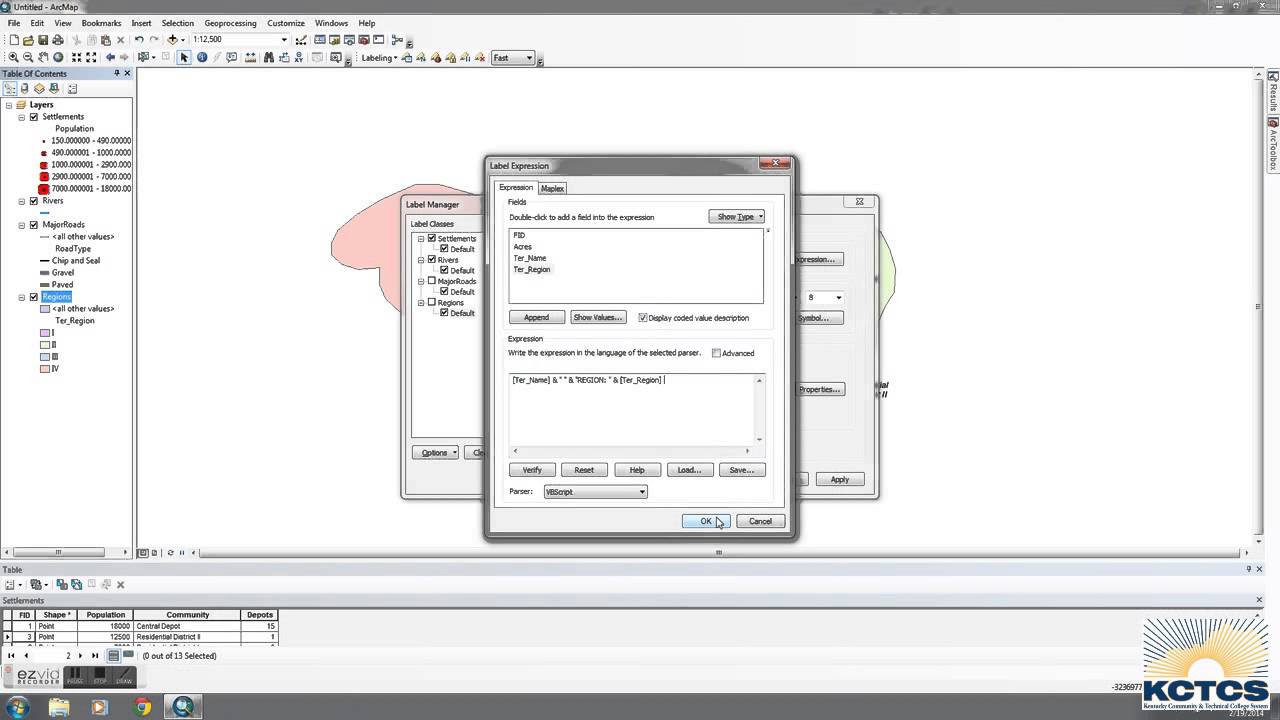Viewport: 1280px width, 720px height.
Task: Click the List By Visibility icon
Action: [39, 89]
